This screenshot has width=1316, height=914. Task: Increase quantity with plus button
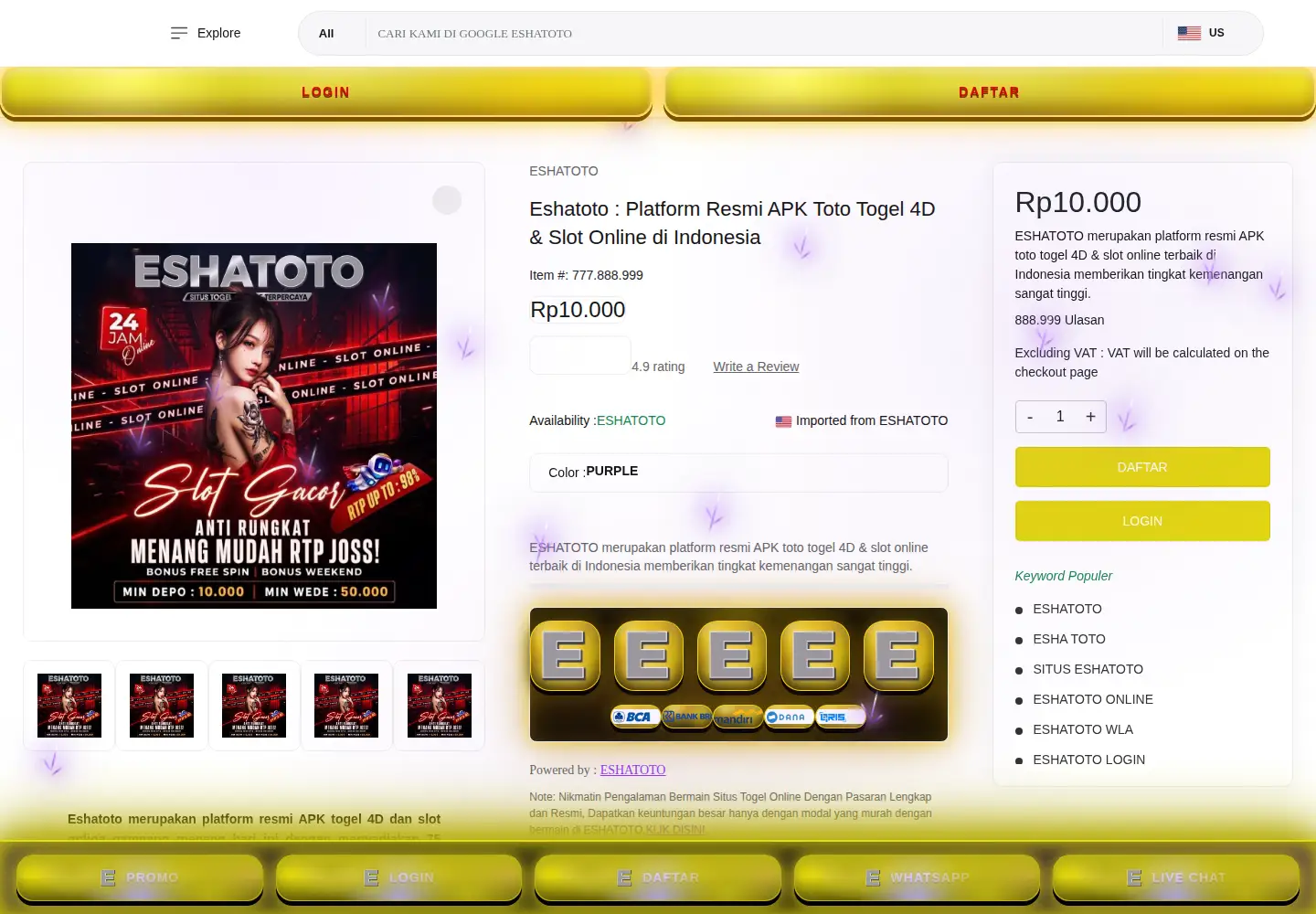[1090, 417]
